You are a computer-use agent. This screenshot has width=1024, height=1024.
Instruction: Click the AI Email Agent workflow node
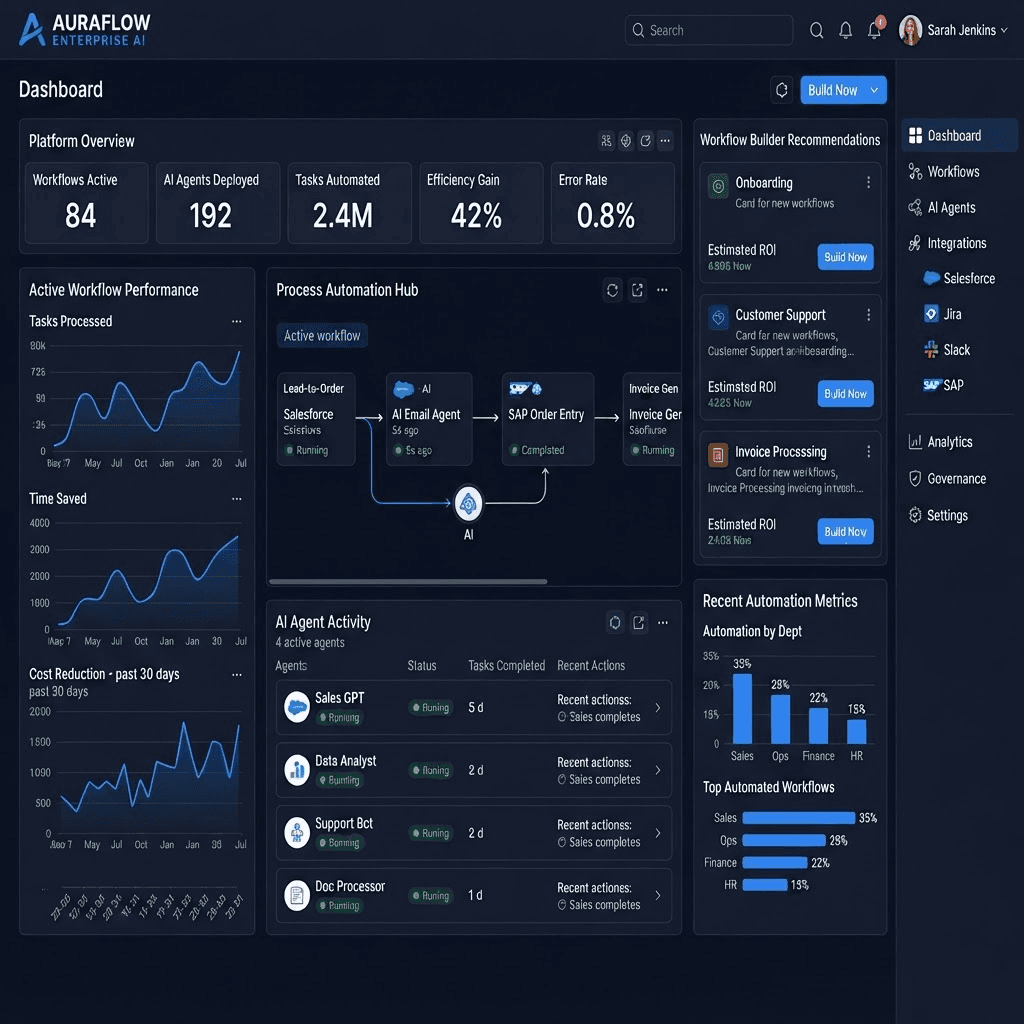(429, 419)
